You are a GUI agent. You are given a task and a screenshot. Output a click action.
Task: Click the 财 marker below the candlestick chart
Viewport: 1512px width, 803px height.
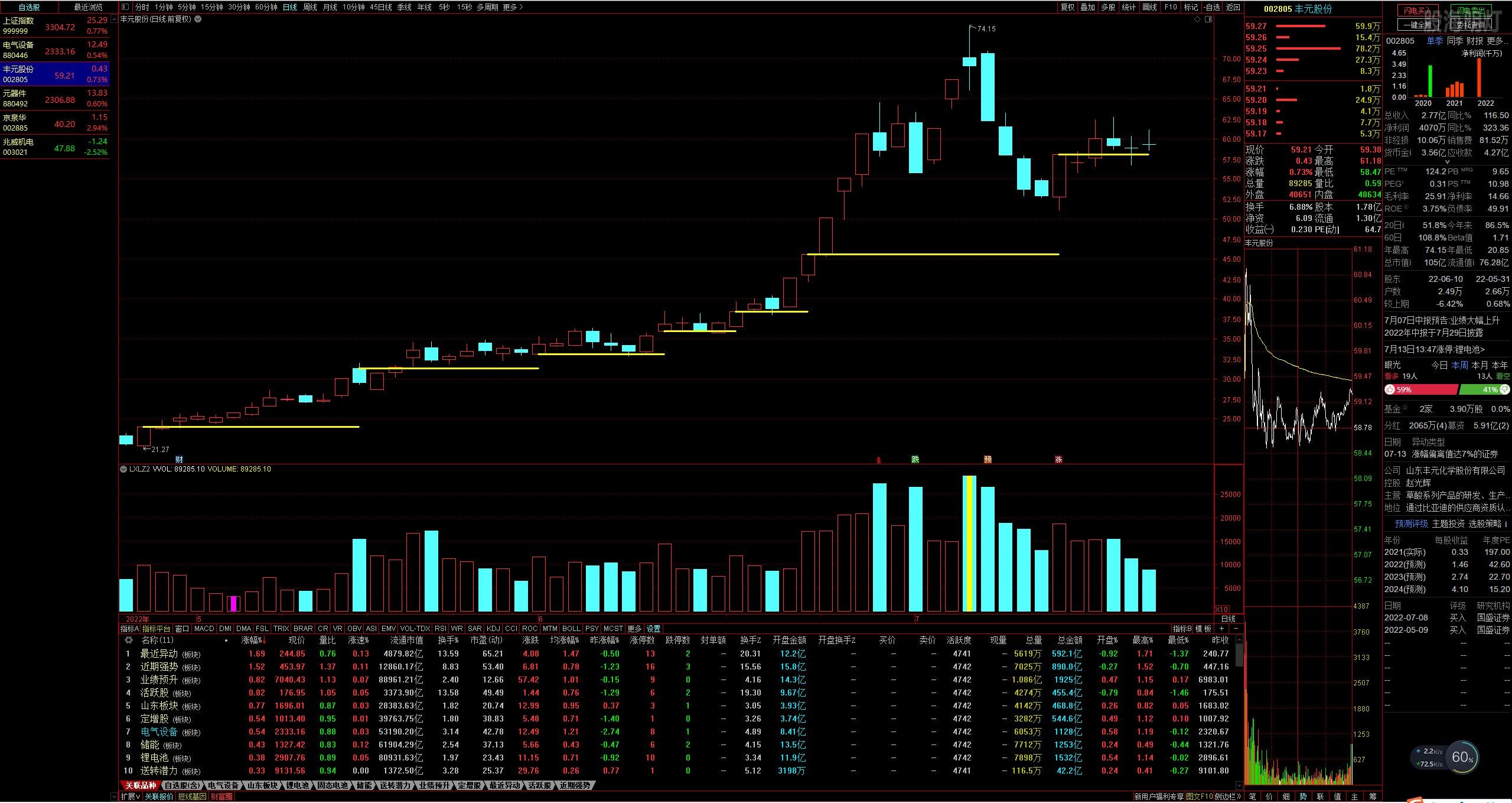click(x=180, y=459)
